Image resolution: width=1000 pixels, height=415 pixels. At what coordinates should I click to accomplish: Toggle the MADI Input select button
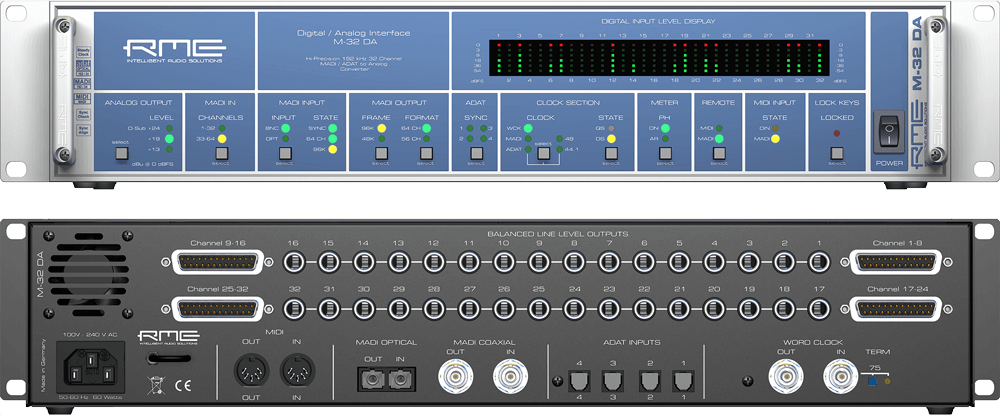[286, 153]
